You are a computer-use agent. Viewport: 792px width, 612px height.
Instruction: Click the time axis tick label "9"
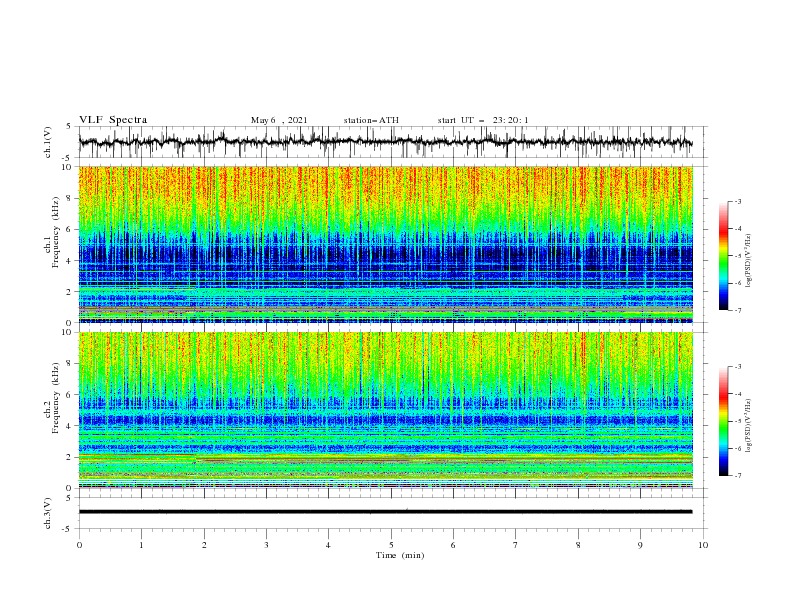[640, 545]
